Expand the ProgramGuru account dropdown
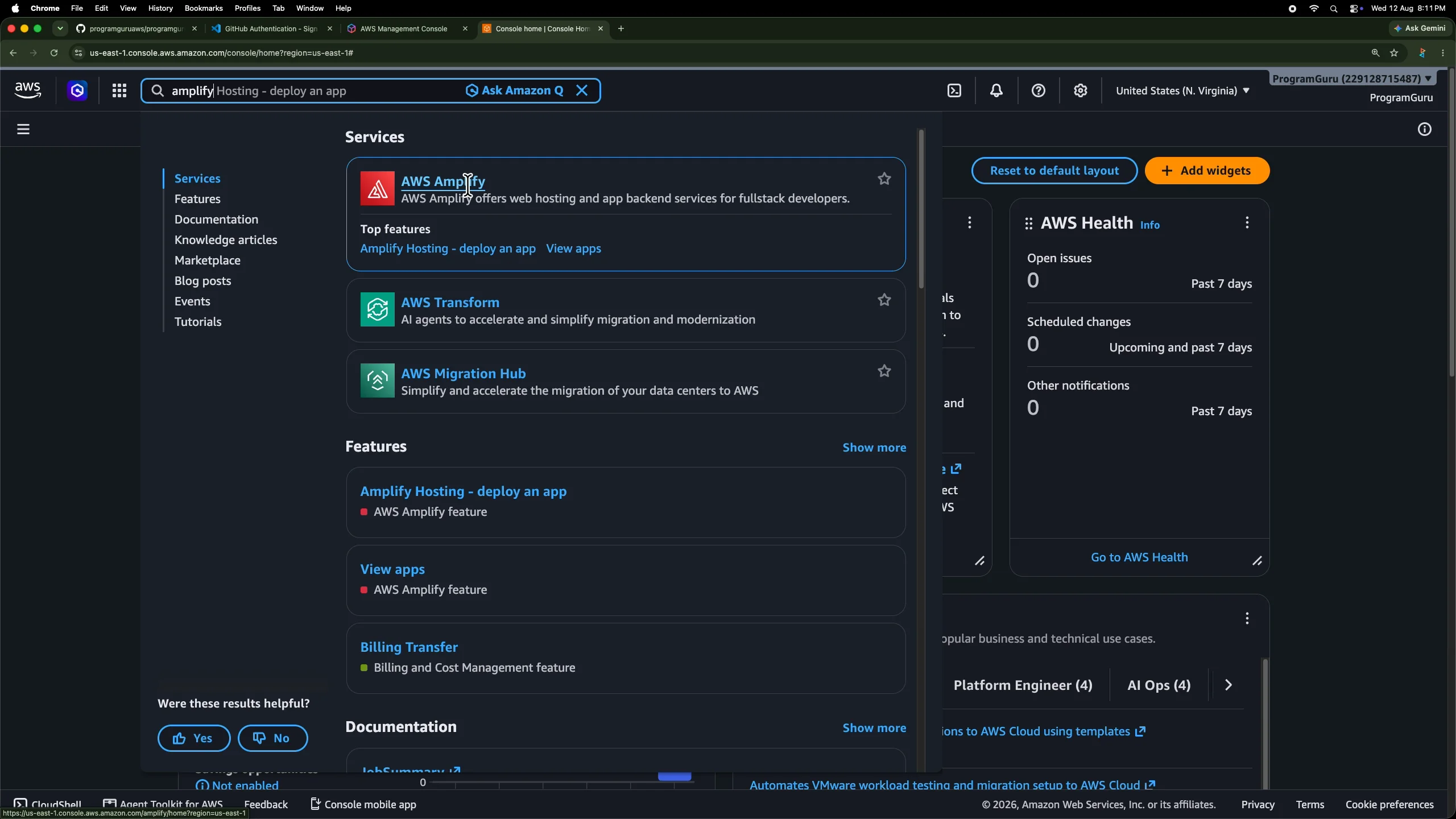The image size is (1456, 819). click(1352, 78)
